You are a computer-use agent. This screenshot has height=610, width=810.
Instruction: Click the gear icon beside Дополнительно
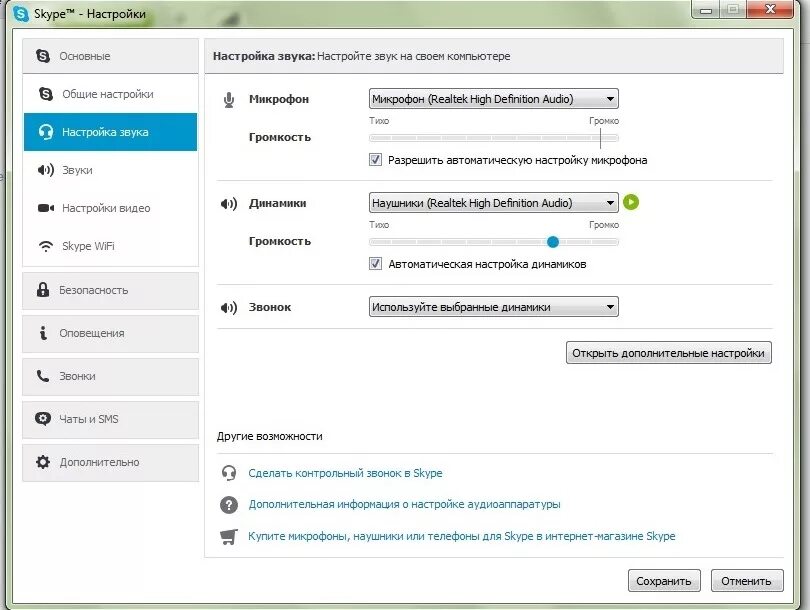tap(43, 462)
